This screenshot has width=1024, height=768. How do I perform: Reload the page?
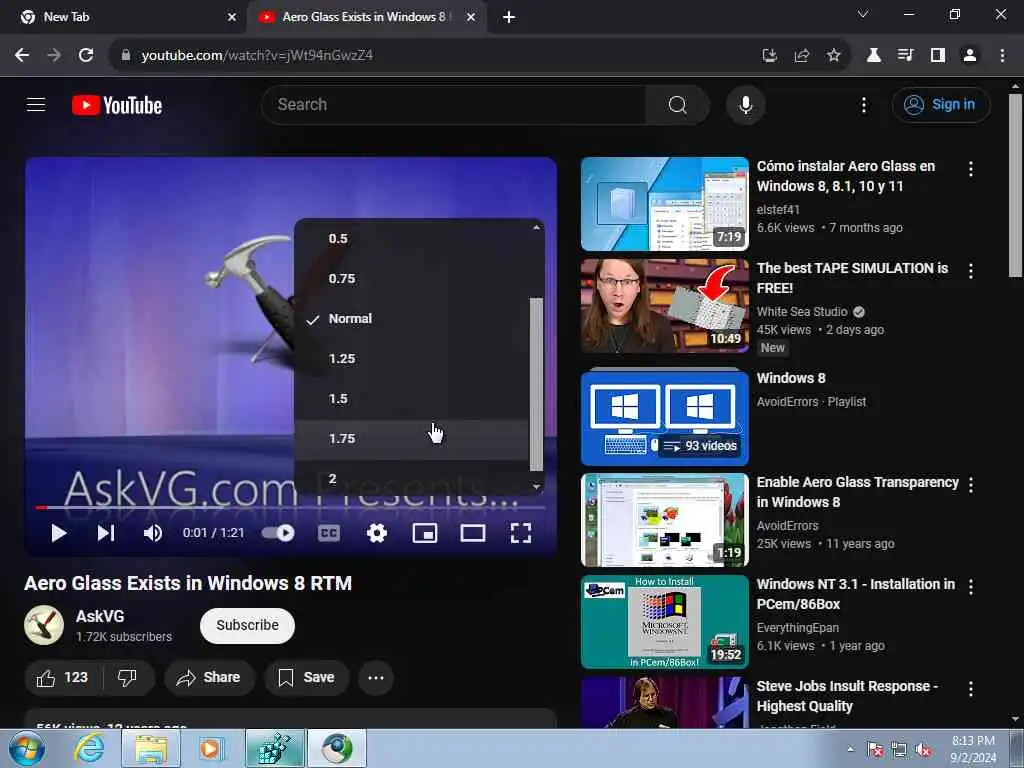(x=86, y=56)
